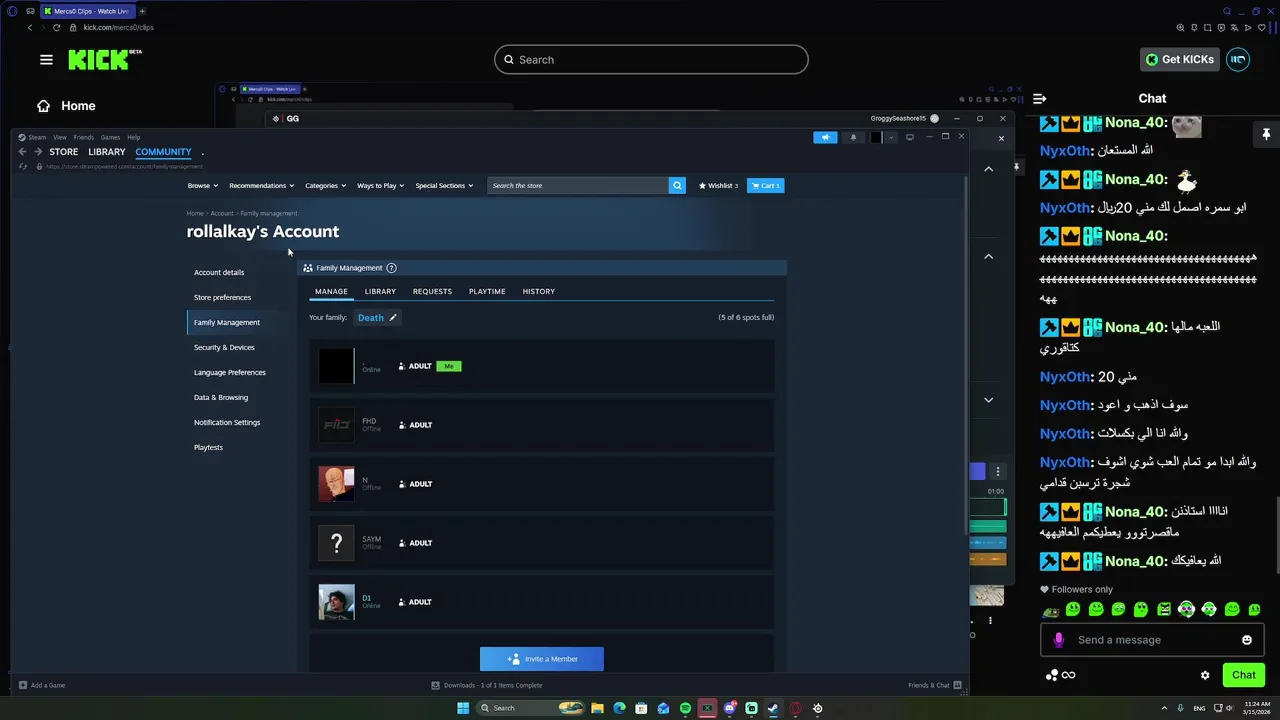Image resolution: width=1280 pixels, height=720 pixels.
Task: Open Playtests in sidebar
Action: (208, 447)
